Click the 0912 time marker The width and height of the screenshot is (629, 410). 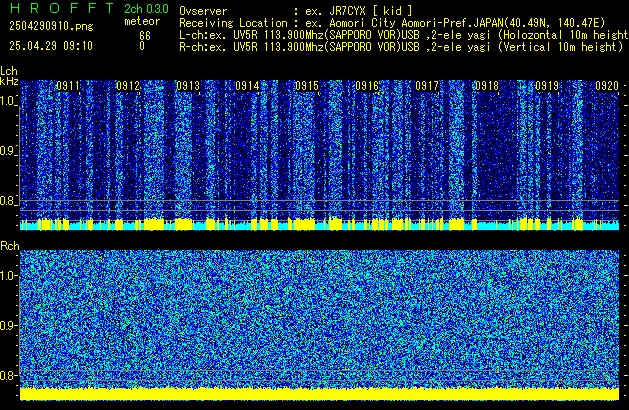[x=128, y=86]
